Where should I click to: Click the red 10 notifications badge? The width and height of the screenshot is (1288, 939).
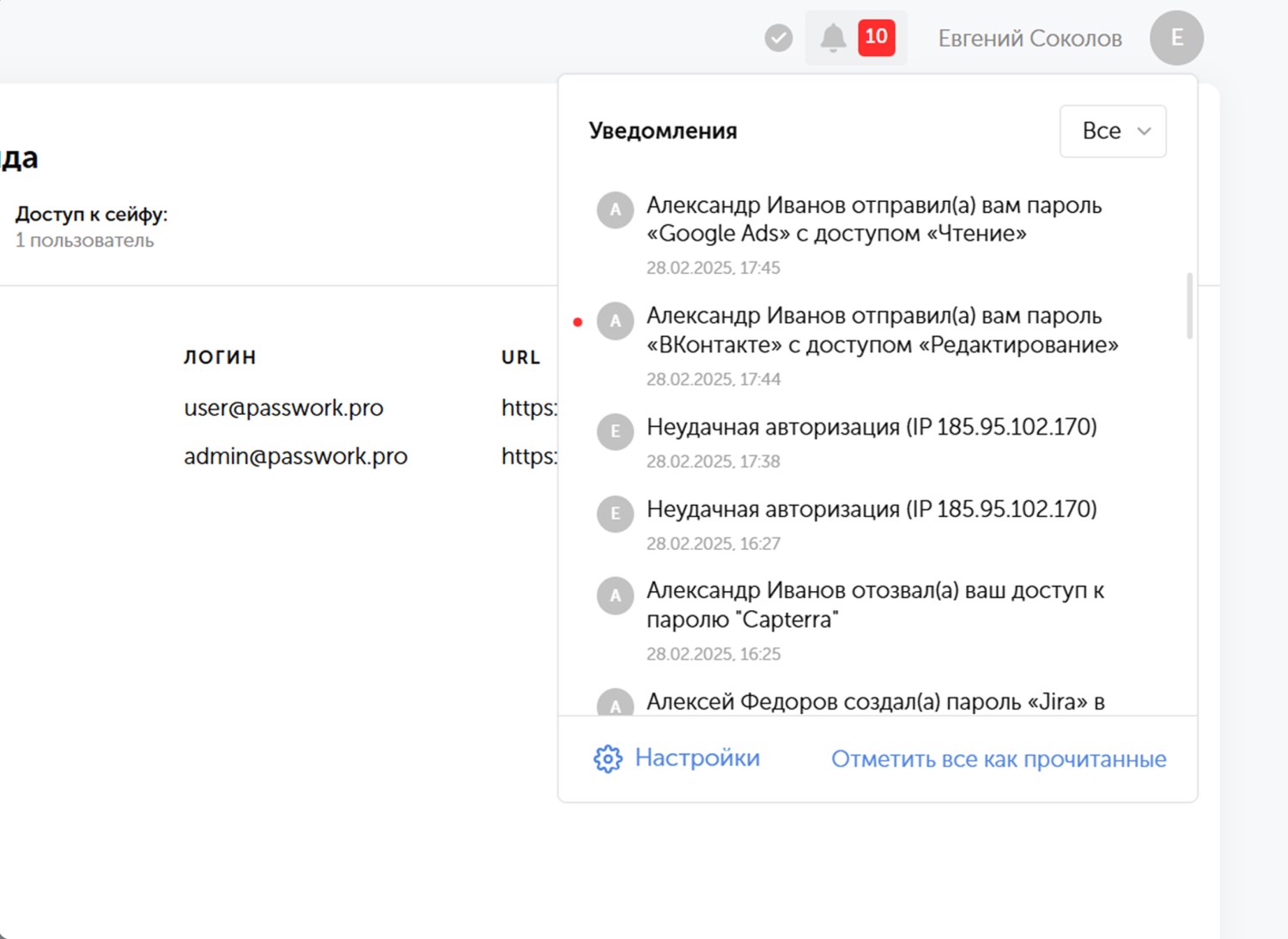coord(876,37)
